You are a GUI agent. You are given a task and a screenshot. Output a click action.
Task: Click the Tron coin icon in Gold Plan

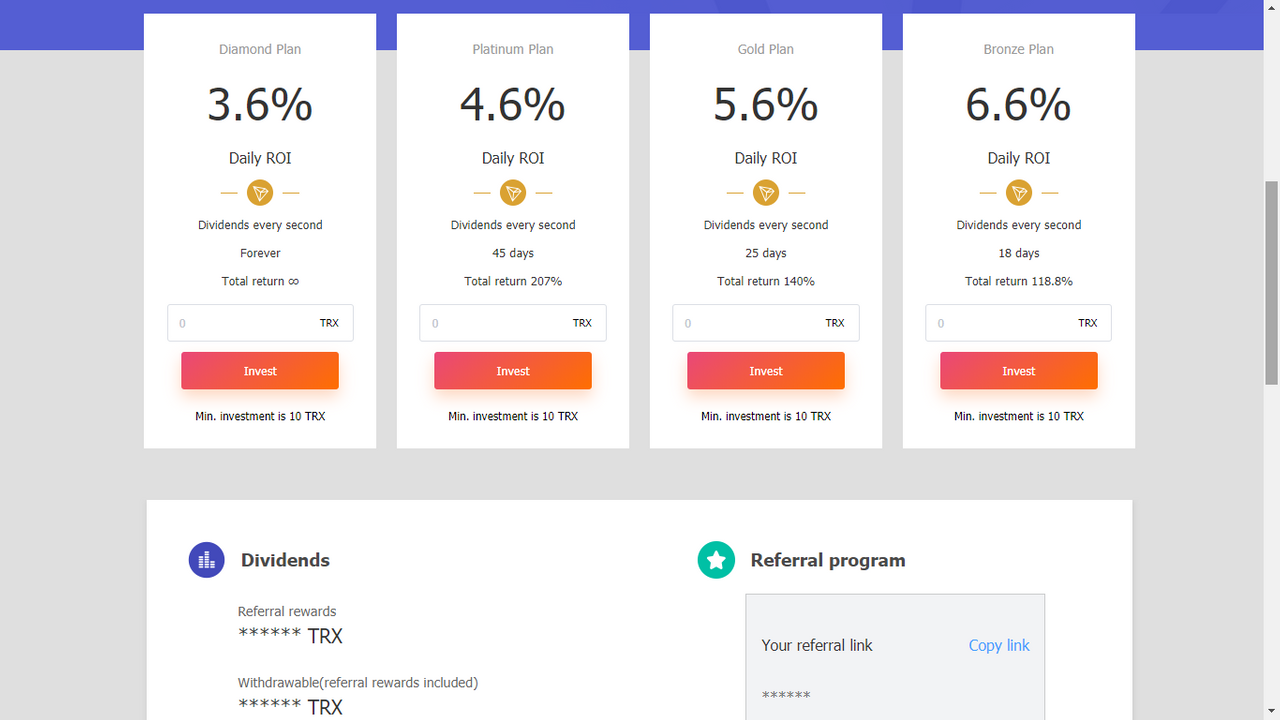[766, 193]
